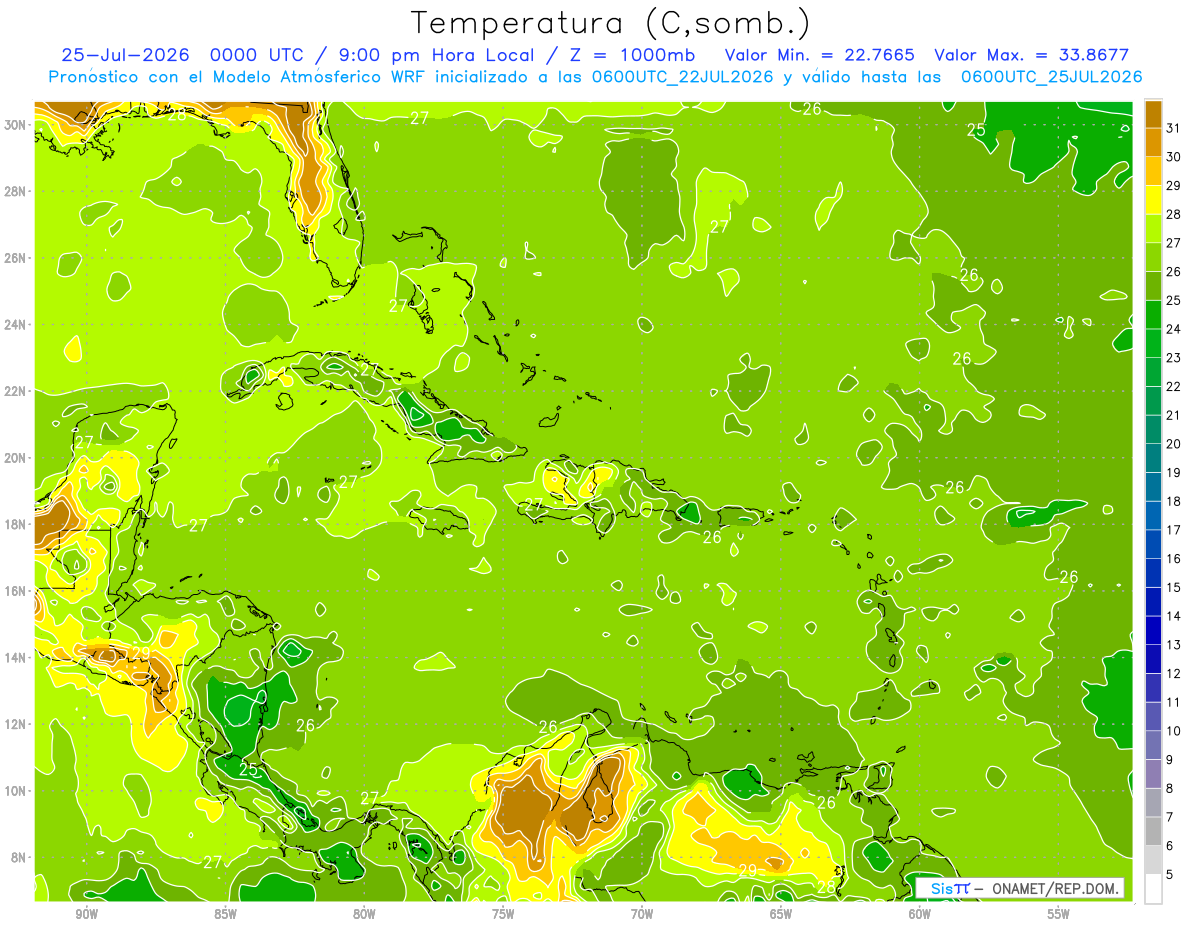Screen dimensions: 1200x927
Task: Click the title Temperatura (C,somb.)
Action: click(611, 23)
